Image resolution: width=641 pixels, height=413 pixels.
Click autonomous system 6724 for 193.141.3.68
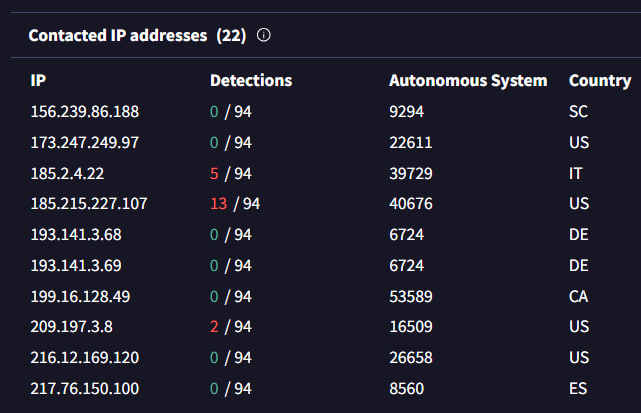point(406,235)
